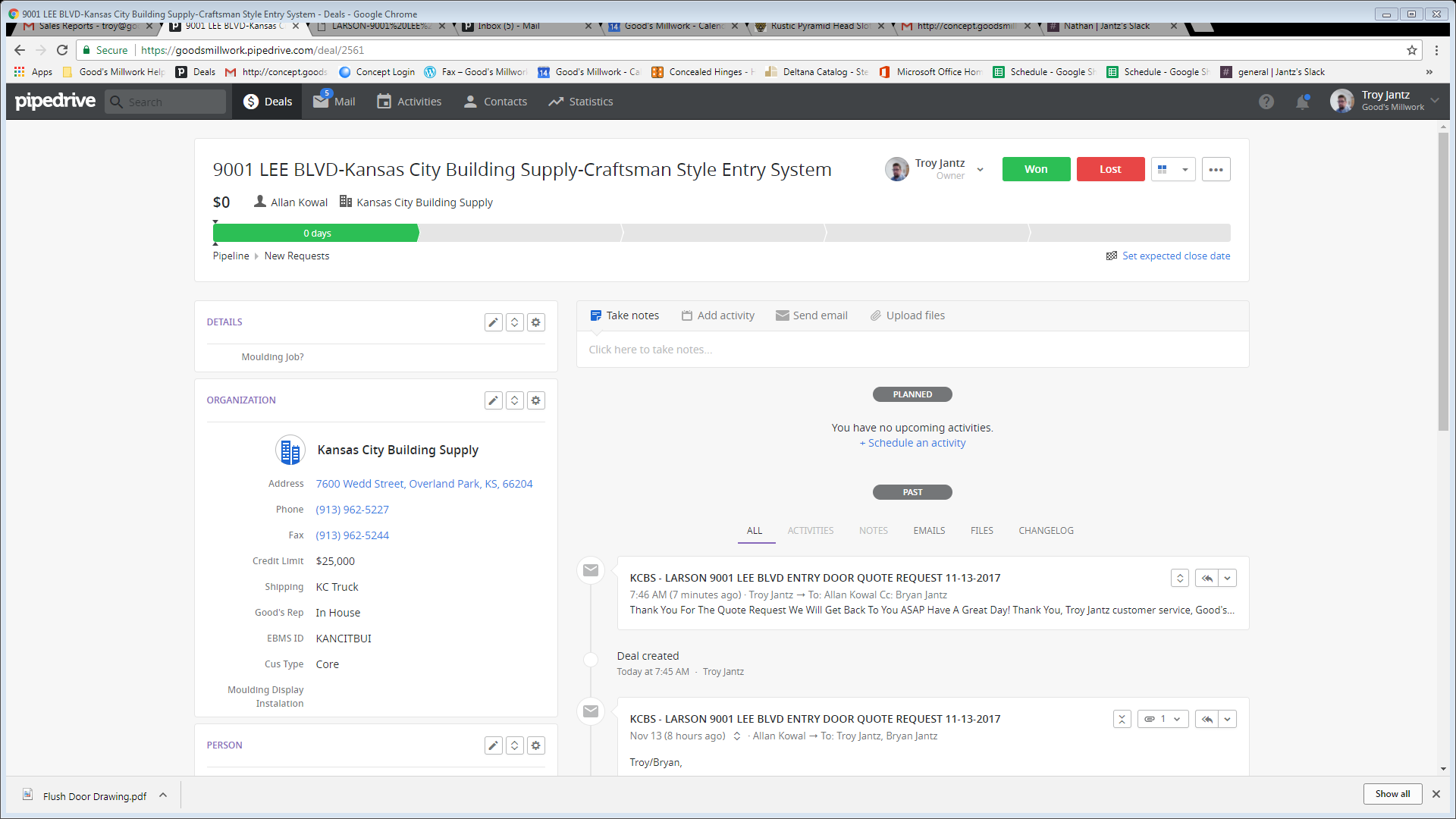Open the user account menu chevron
The image size is (1456, 819).
pyautogui.click(x=1435, y=100)
